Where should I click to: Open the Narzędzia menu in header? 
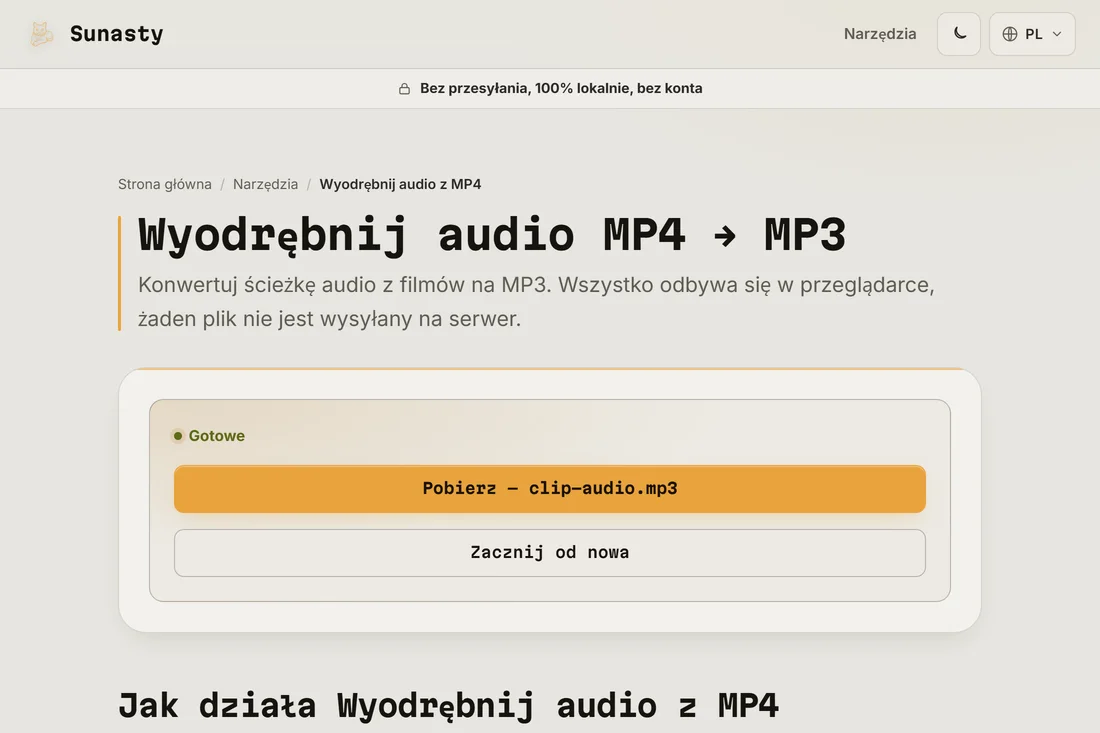click(880, 34)
